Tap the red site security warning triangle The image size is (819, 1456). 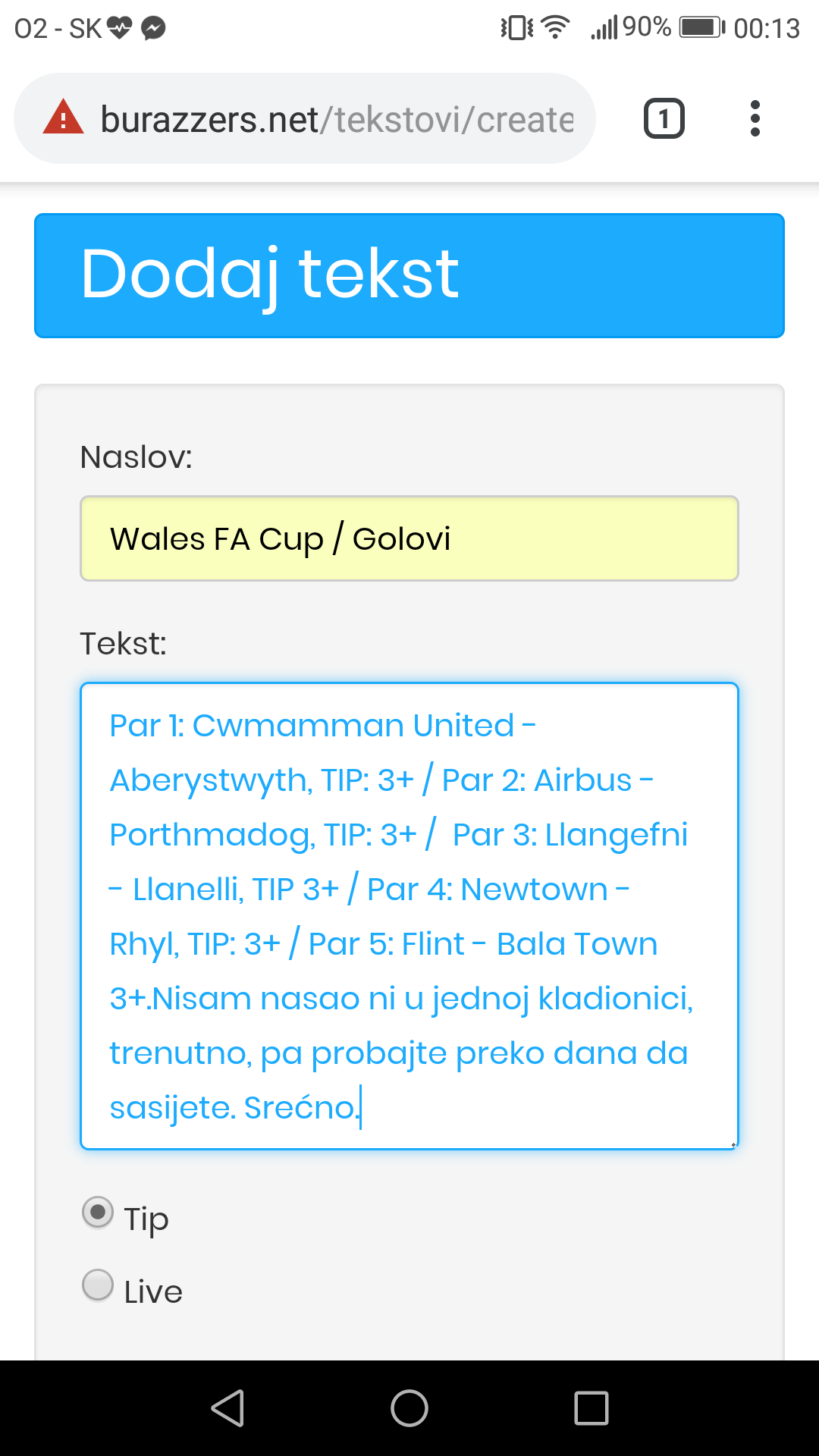pyautogui.click(x=63, y=118)
